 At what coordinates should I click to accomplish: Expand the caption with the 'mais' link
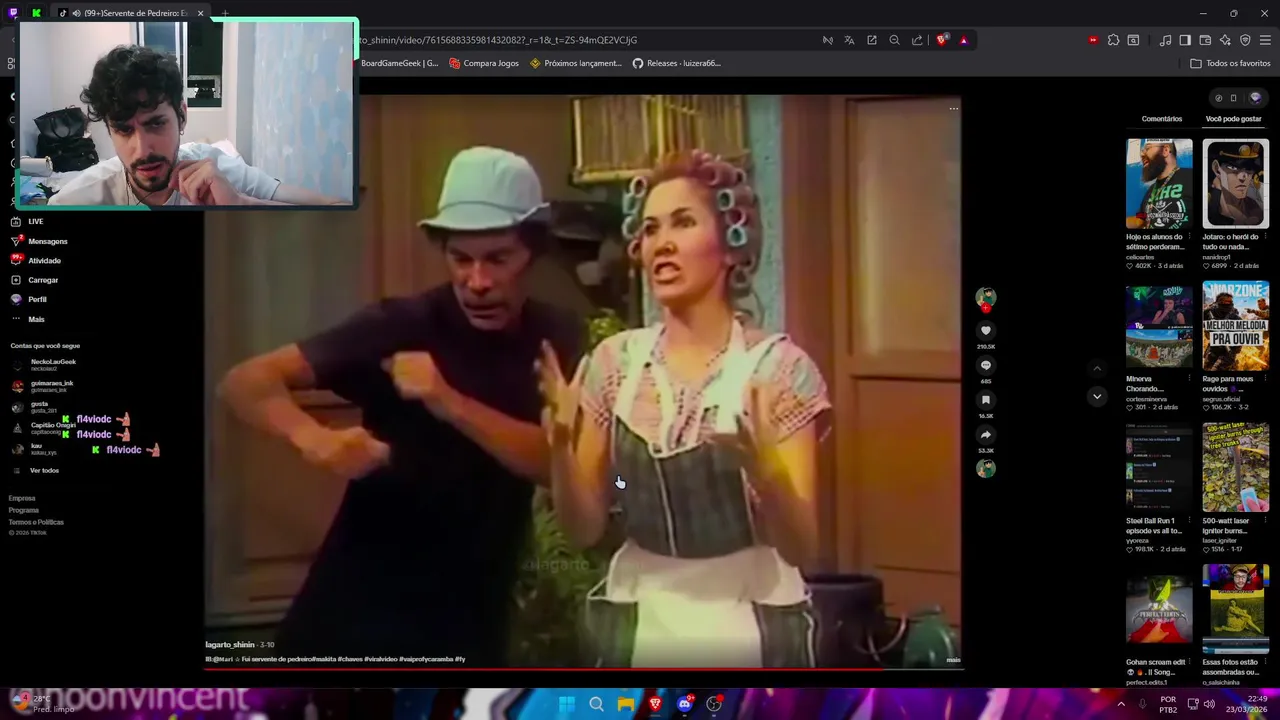(953, 660)
